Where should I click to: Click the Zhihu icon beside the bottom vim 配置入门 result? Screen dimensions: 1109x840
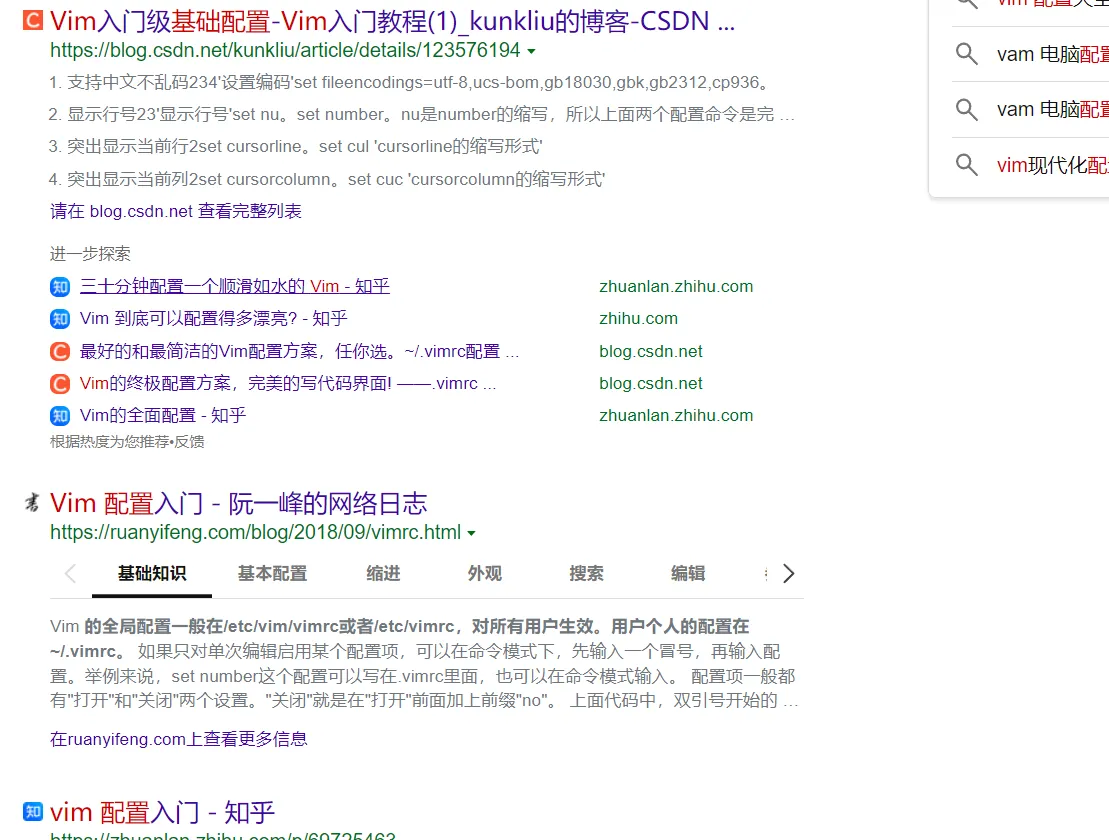click(31, 812)
